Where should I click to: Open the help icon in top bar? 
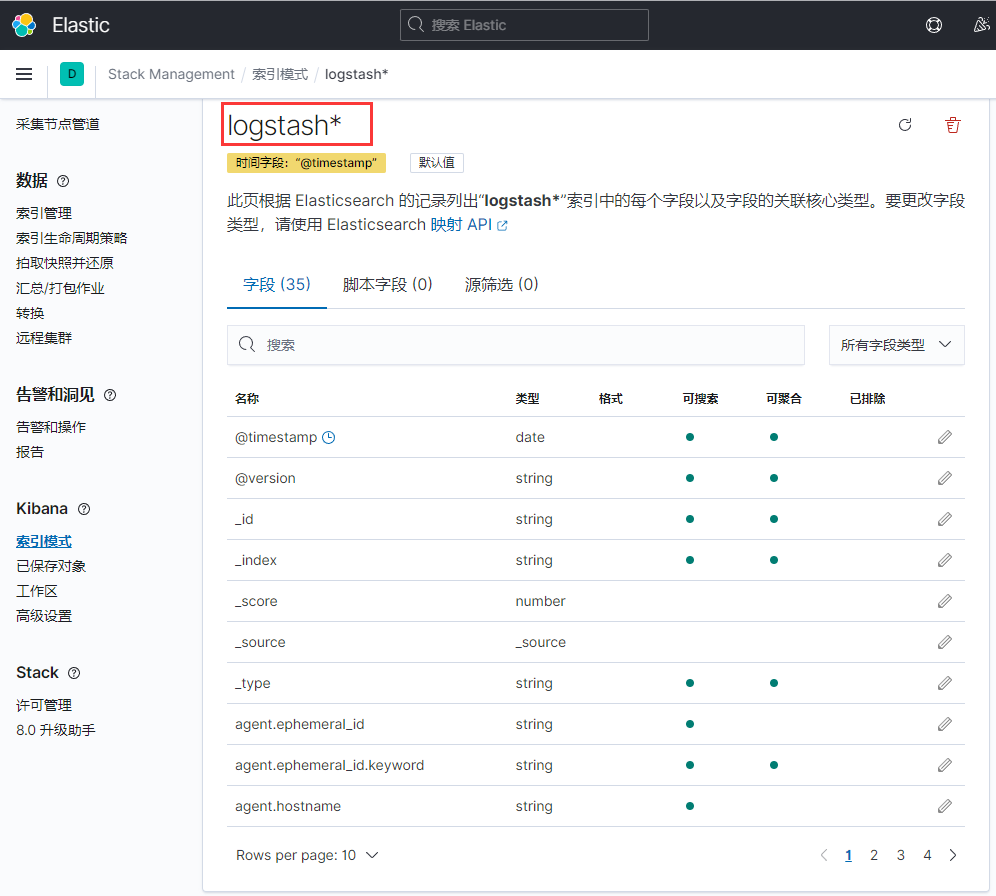933,24
